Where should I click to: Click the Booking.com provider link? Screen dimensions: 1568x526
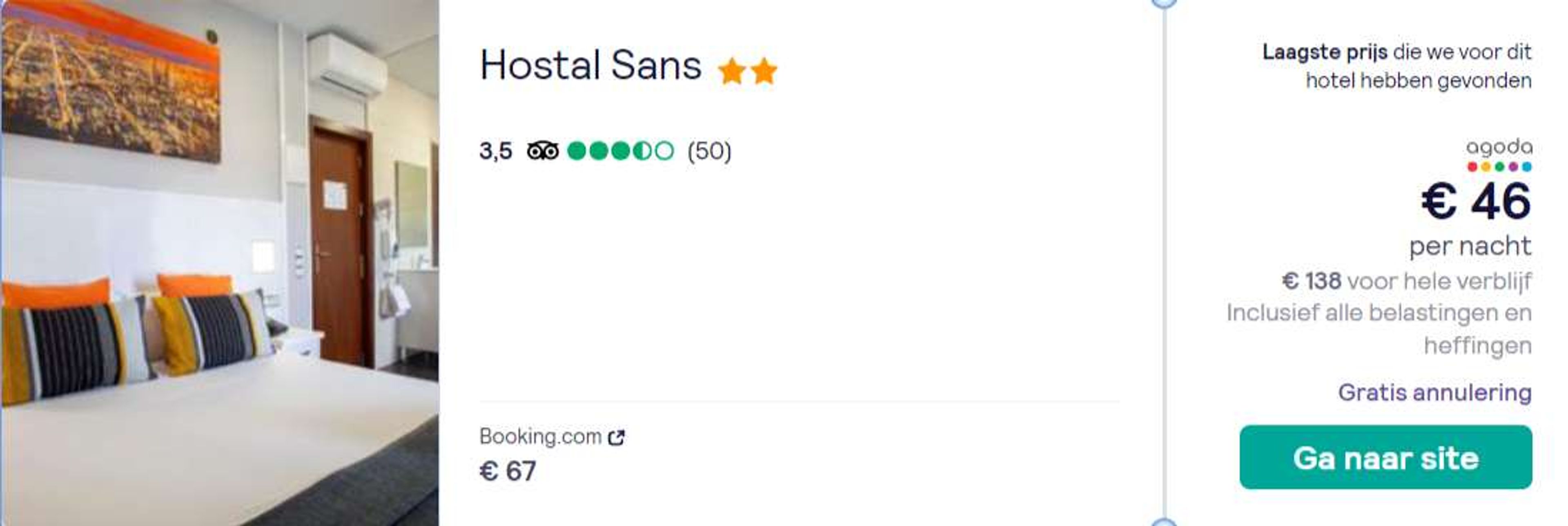point(540,436)
